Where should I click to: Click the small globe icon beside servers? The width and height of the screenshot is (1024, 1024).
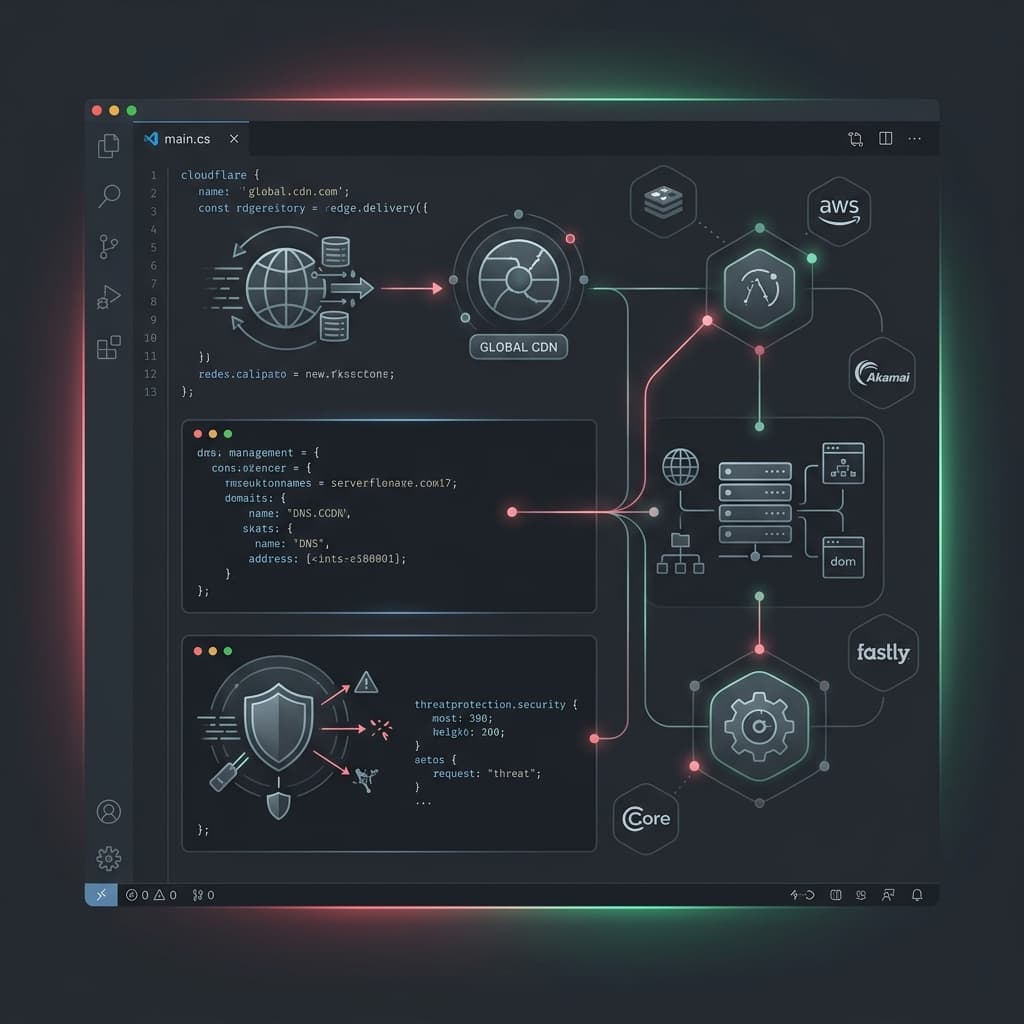click(x=680, y=466)
